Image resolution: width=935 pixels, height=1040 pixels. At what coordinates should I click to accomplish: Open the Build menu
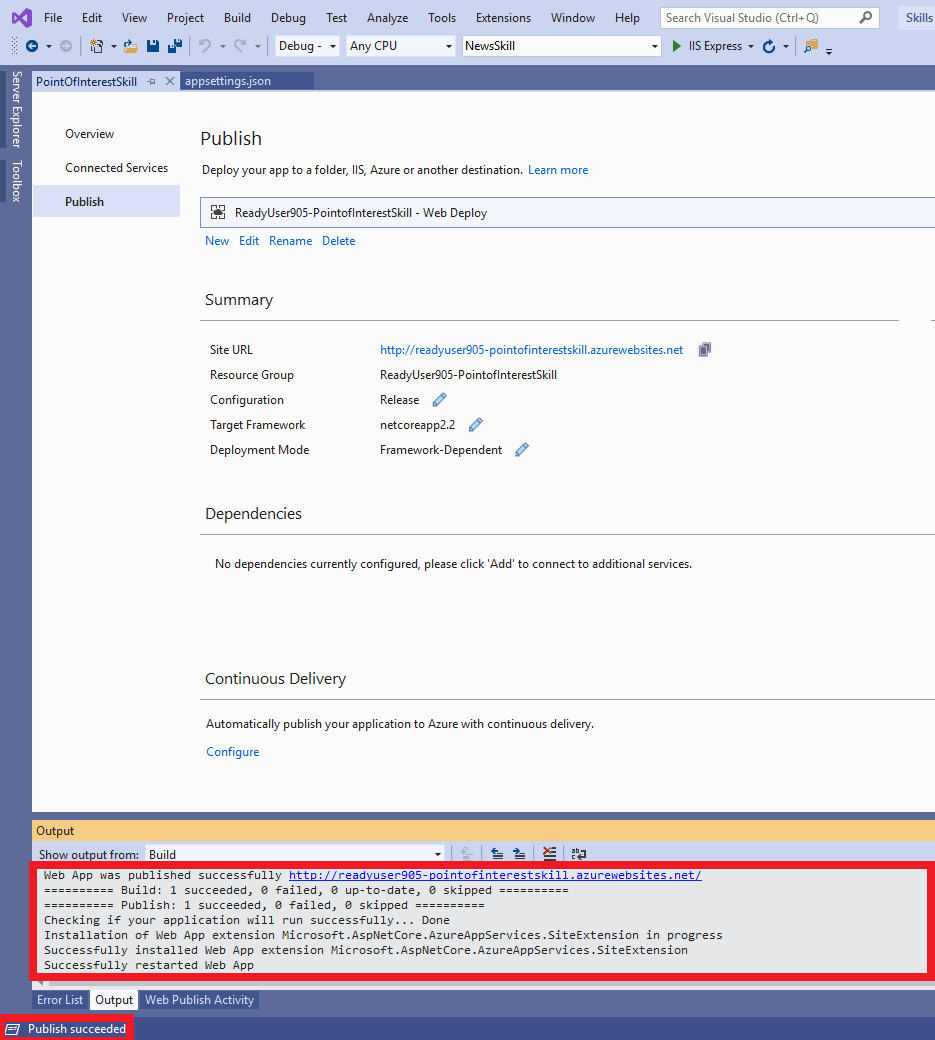[237, 18]
